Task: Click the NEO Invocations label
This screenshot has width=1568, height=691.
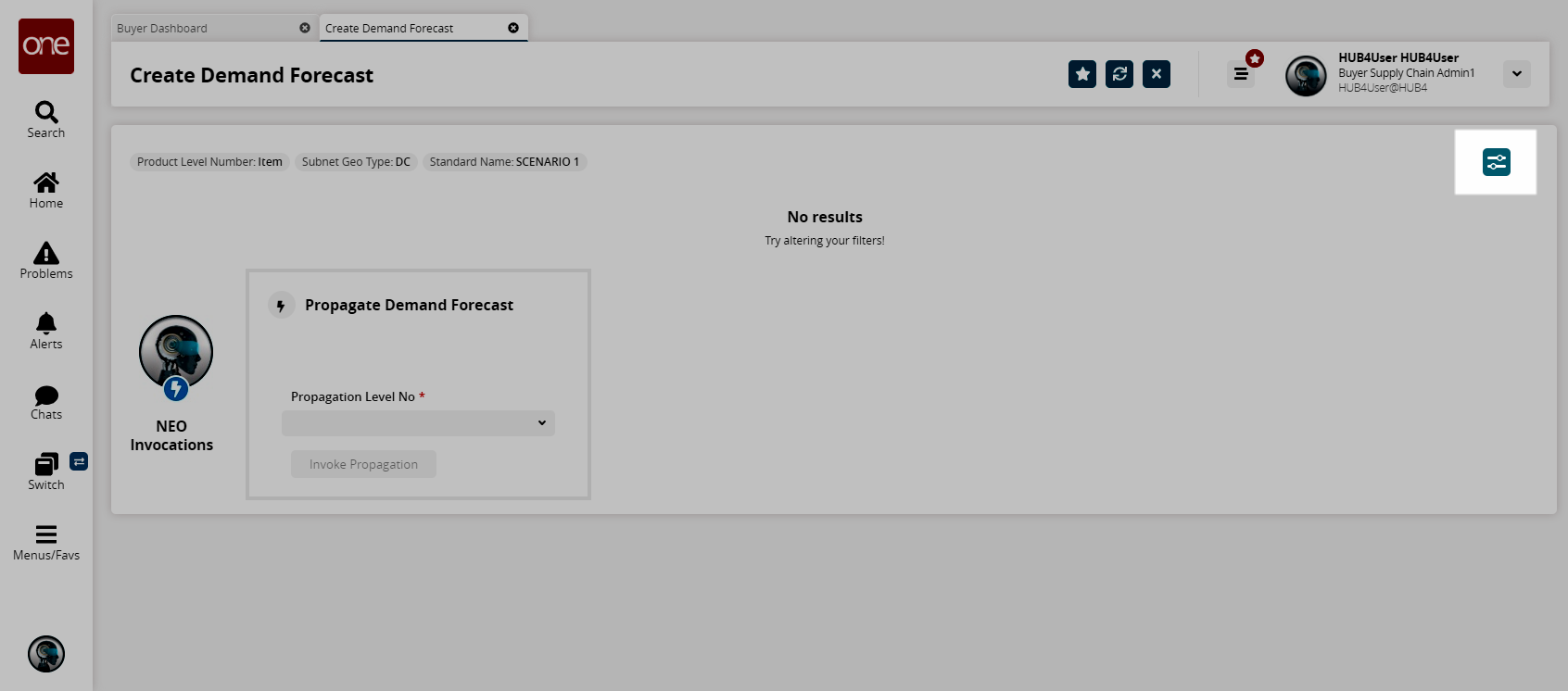Action: (171, 435)
